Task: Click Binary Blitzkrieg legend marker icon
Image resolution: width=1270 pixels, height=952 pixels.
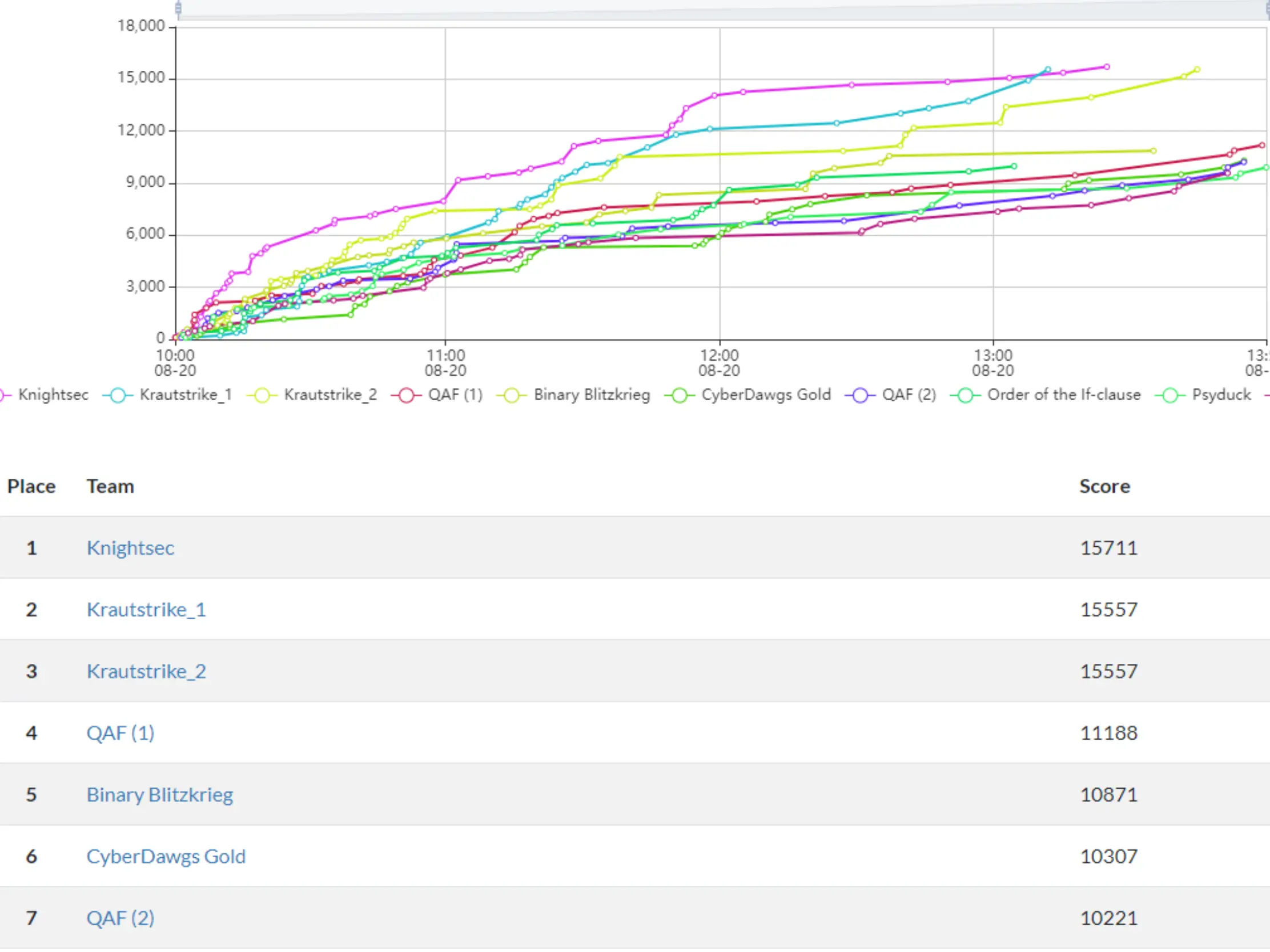Action: click(512, 396)
